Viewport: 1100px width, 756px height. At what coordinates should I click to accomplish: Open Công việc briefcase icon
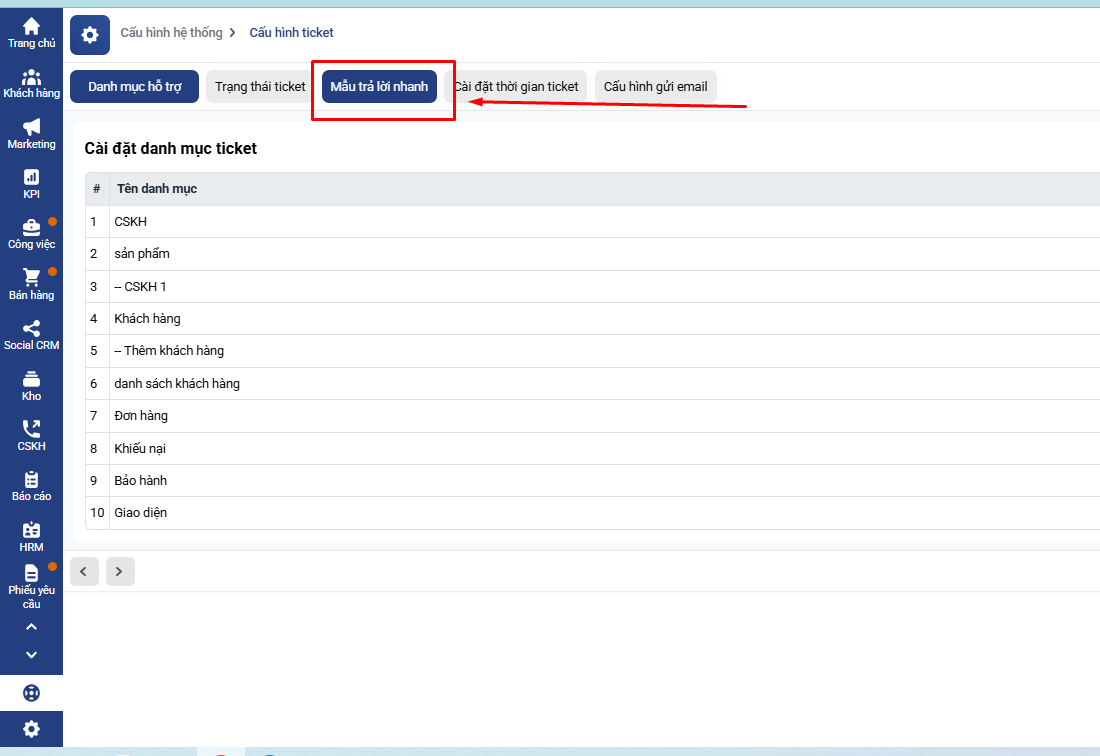[x=31, y=229]
